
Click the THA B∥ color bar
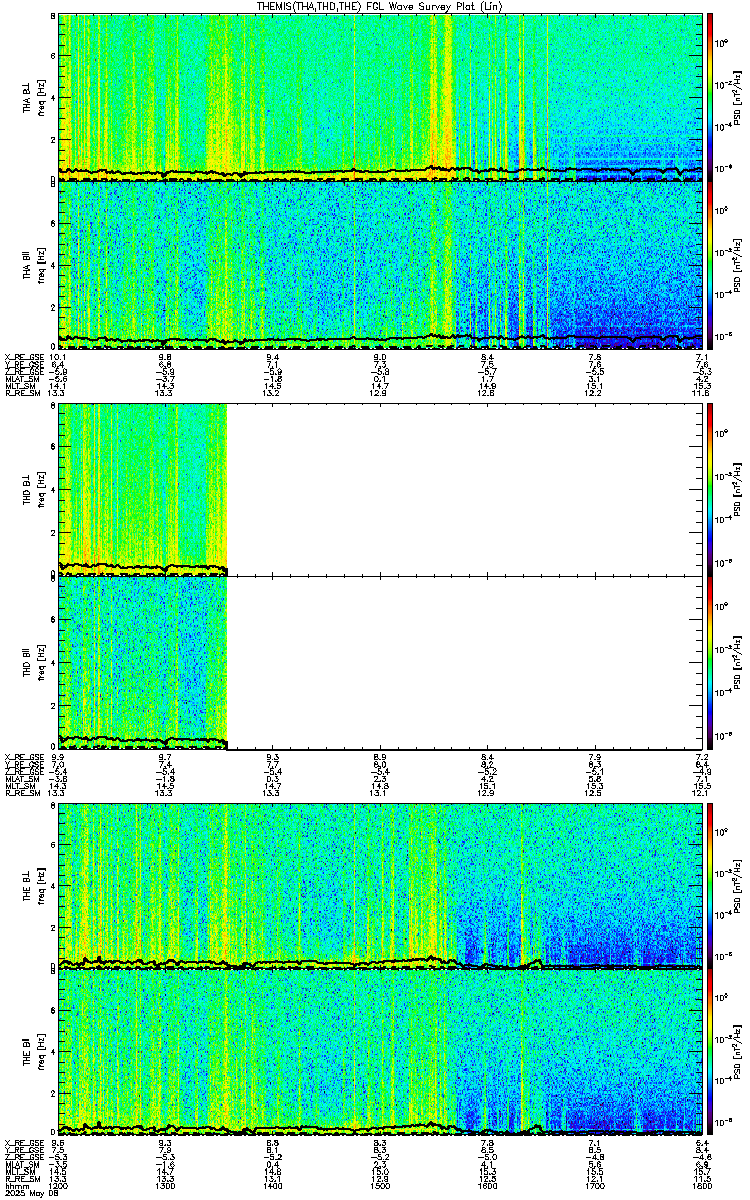[x=711, y=264]
